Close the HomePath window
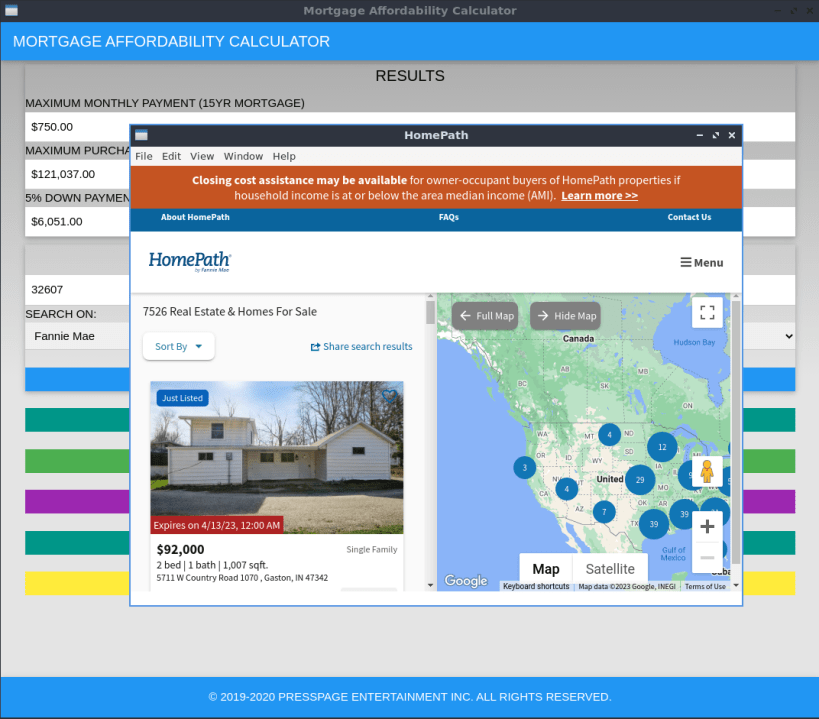819x719 pixels. click(732, 135)
